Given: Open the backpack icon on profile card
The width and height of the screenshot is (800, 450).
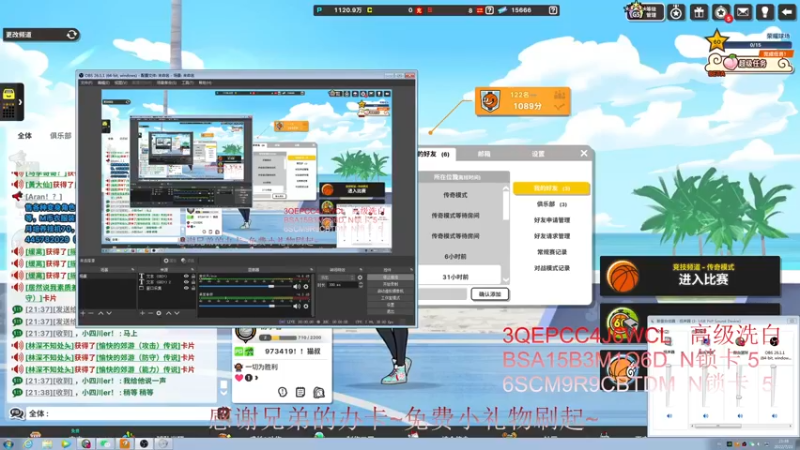Looking at the screenshot, I should pos(319,392).
